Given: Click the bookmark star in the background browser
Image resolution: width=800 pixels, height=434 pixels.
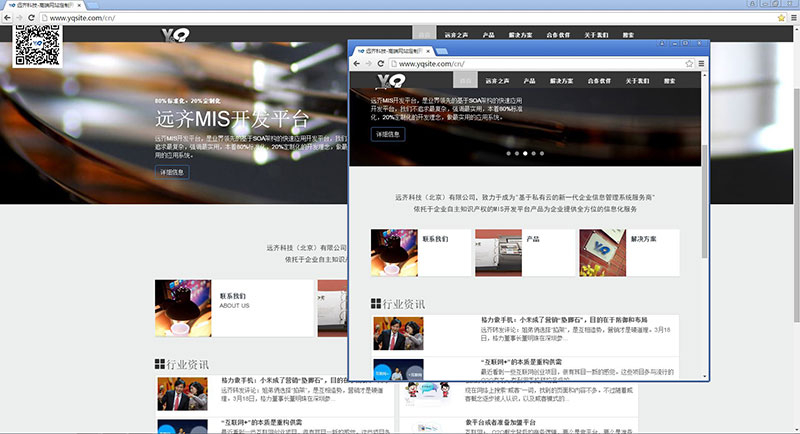Looking at the screenshot, I should coord(780,18).
